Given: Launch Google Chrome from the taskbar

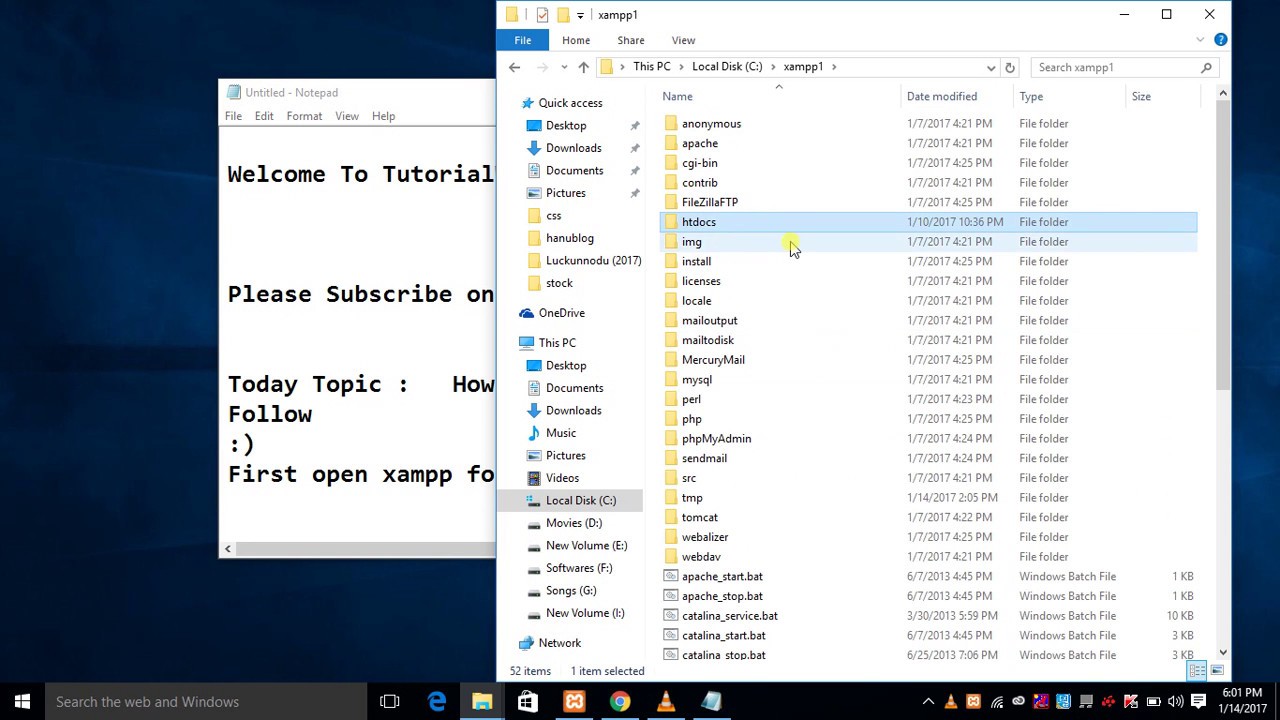Looking at the screenshot, I should (x=620, y=702).
